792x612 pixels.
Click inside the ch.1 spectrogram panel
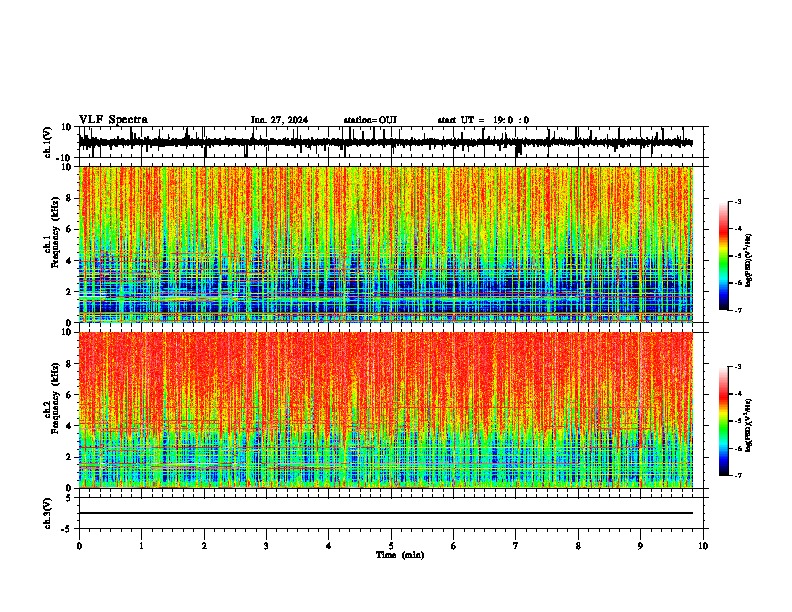coord(386,244)
